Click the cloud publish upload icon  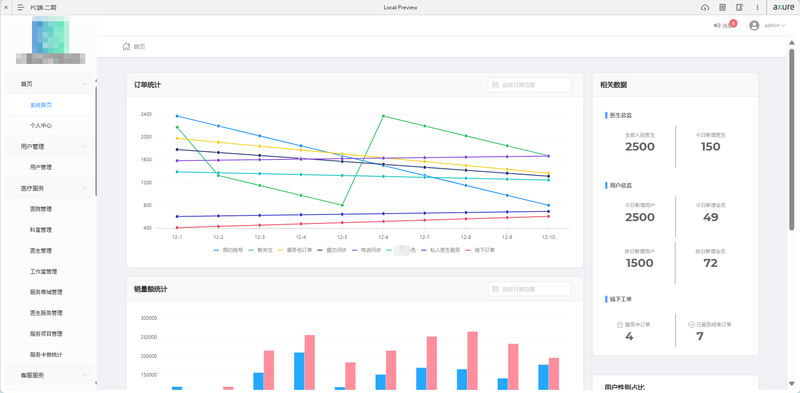point(706,7)
